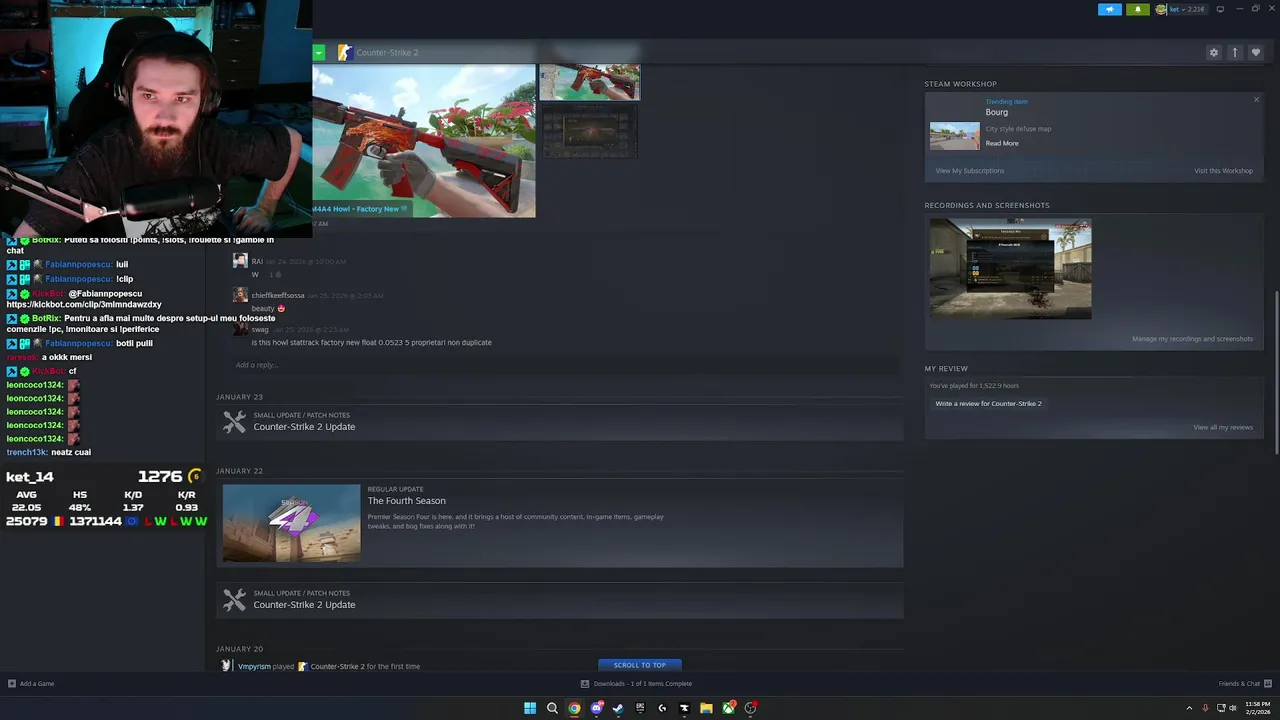The image size is (1280, 720).
Task: Rate up RAI's comment thumbs icon
Action: tap(276, 274)
